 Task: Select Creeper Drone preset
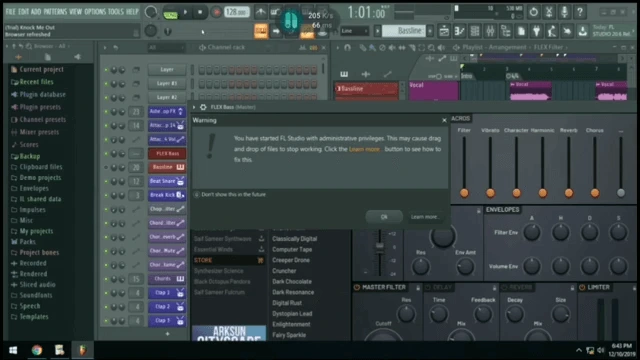coord(291,260)
